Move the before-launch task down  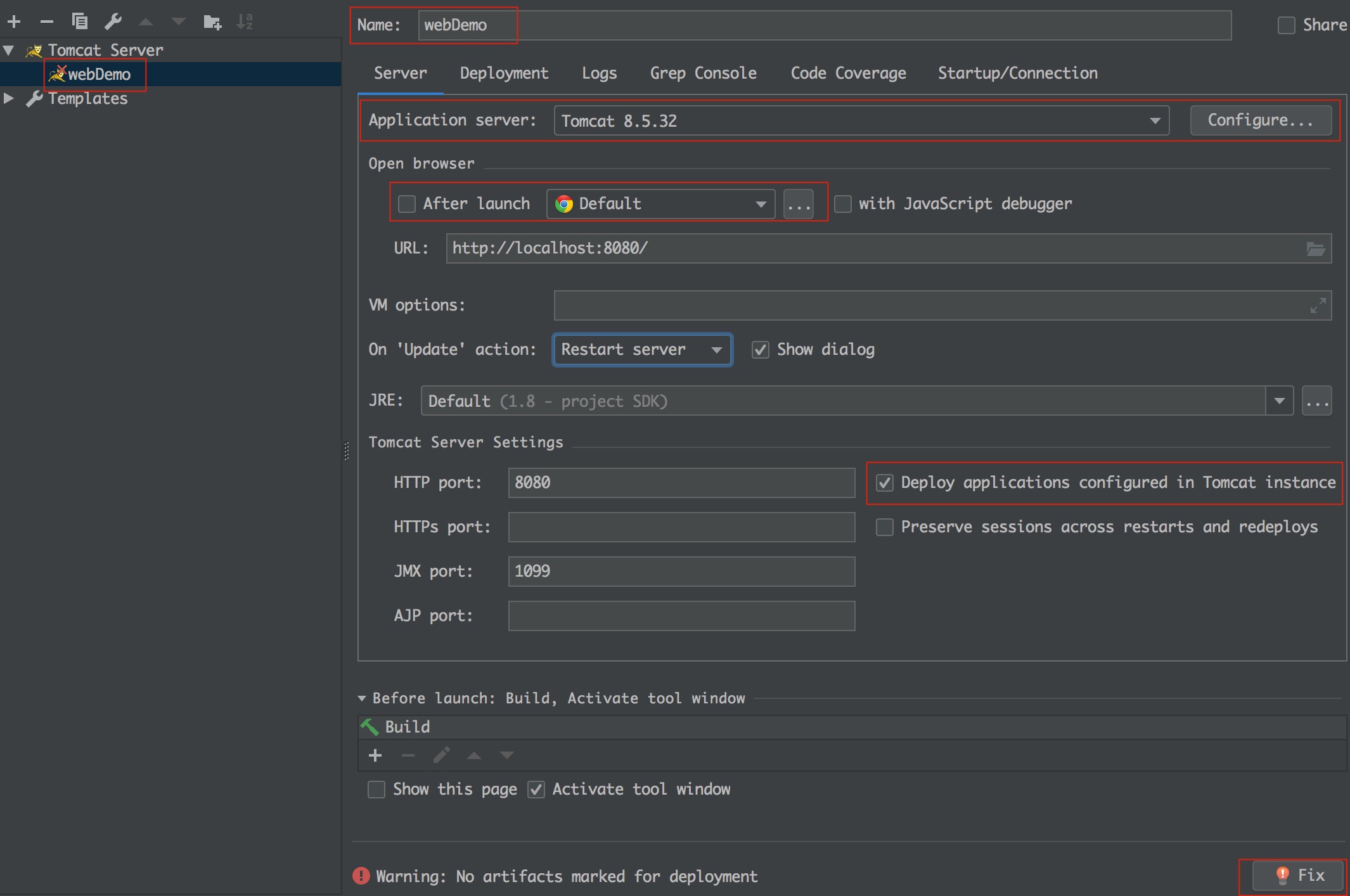(x=506, y=755)
